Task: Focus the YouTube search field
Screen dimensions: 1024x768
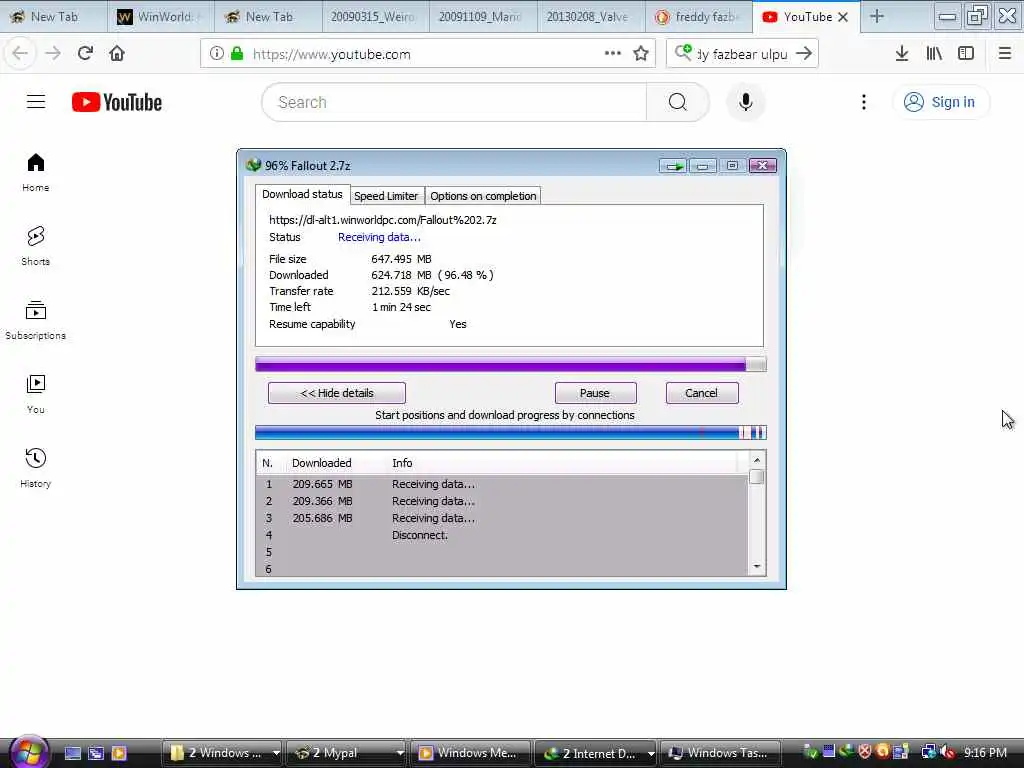Action: pyautogui.click(x=454, y=102)
